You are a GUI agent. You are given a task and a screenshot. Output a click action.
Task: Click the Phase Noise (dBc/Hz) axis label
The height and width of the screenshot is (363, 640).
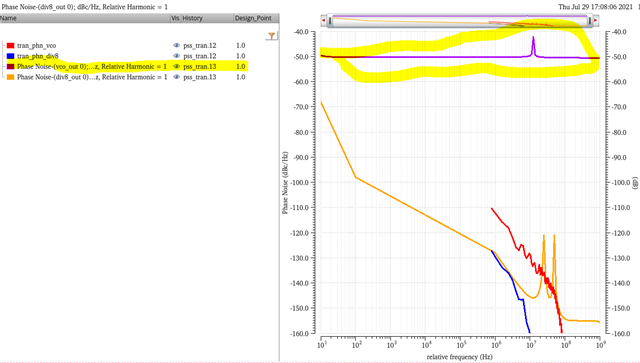(x=285, y=183)
